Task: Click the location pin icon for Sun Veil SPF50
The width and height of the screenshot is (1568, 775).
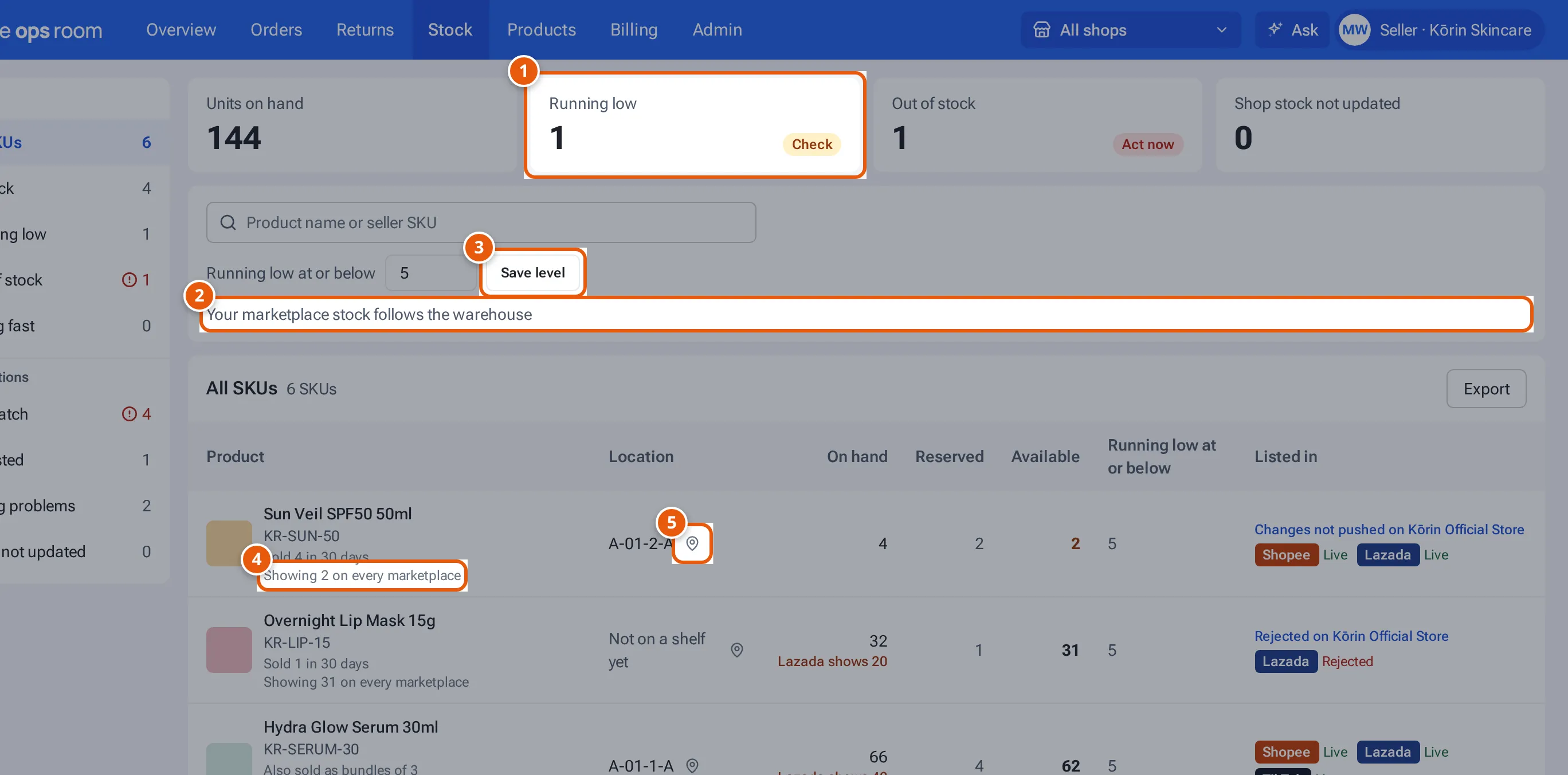Action: click(692, 543)
